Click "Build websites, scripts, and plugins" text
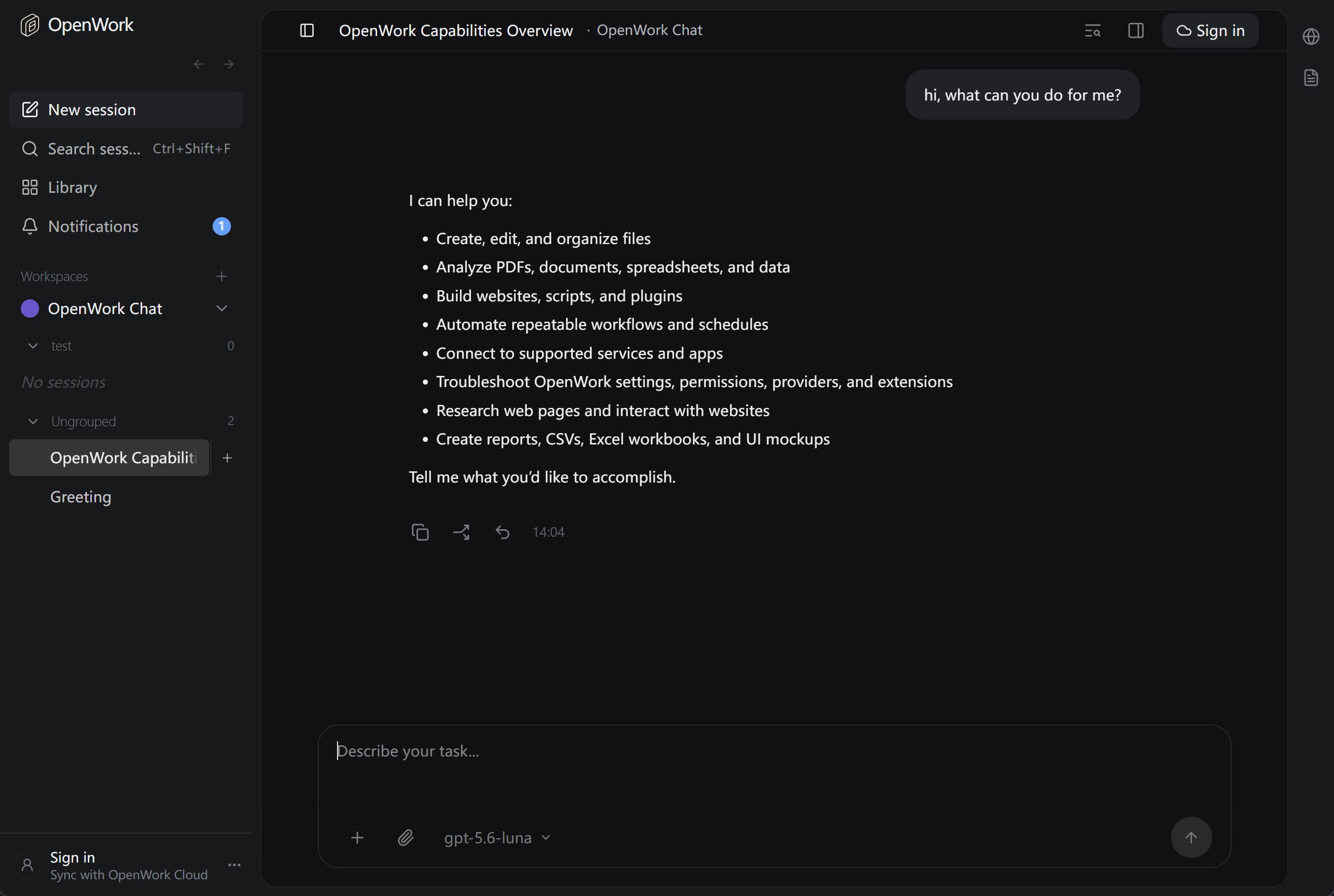This screenshot has height=896, width=1334. coord(559,296)
